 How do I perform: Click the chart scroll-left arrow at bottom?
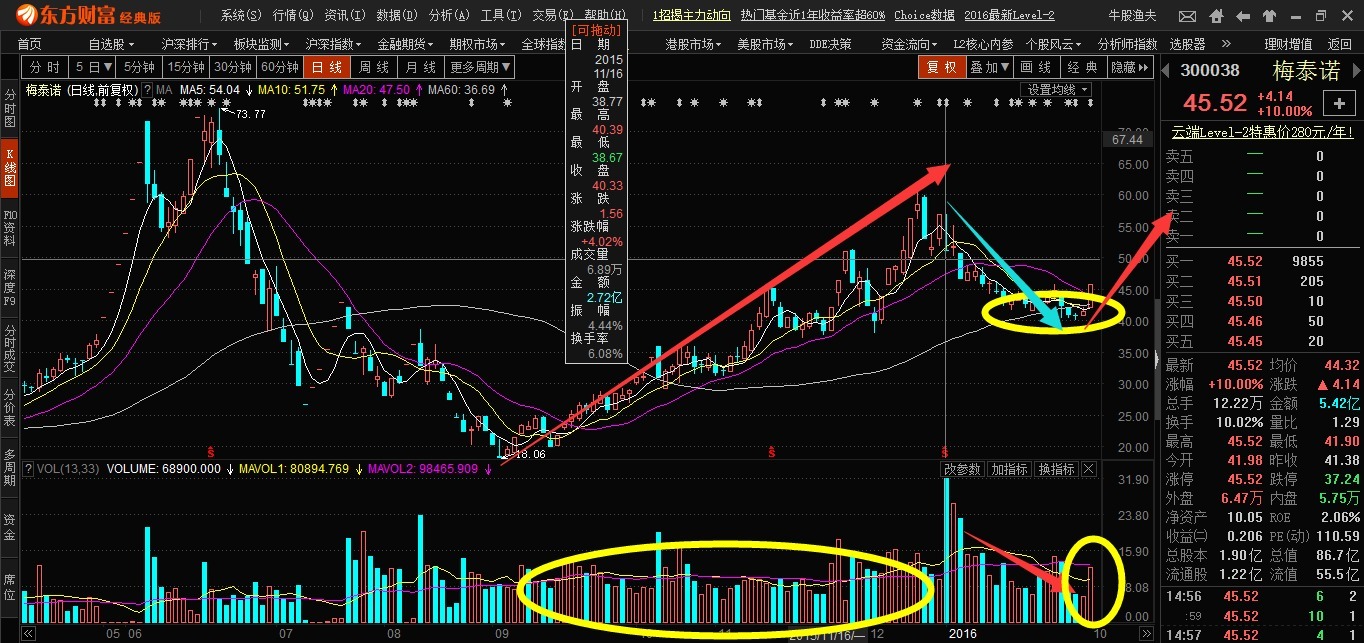pyautogui.click(x=28, y=633)
